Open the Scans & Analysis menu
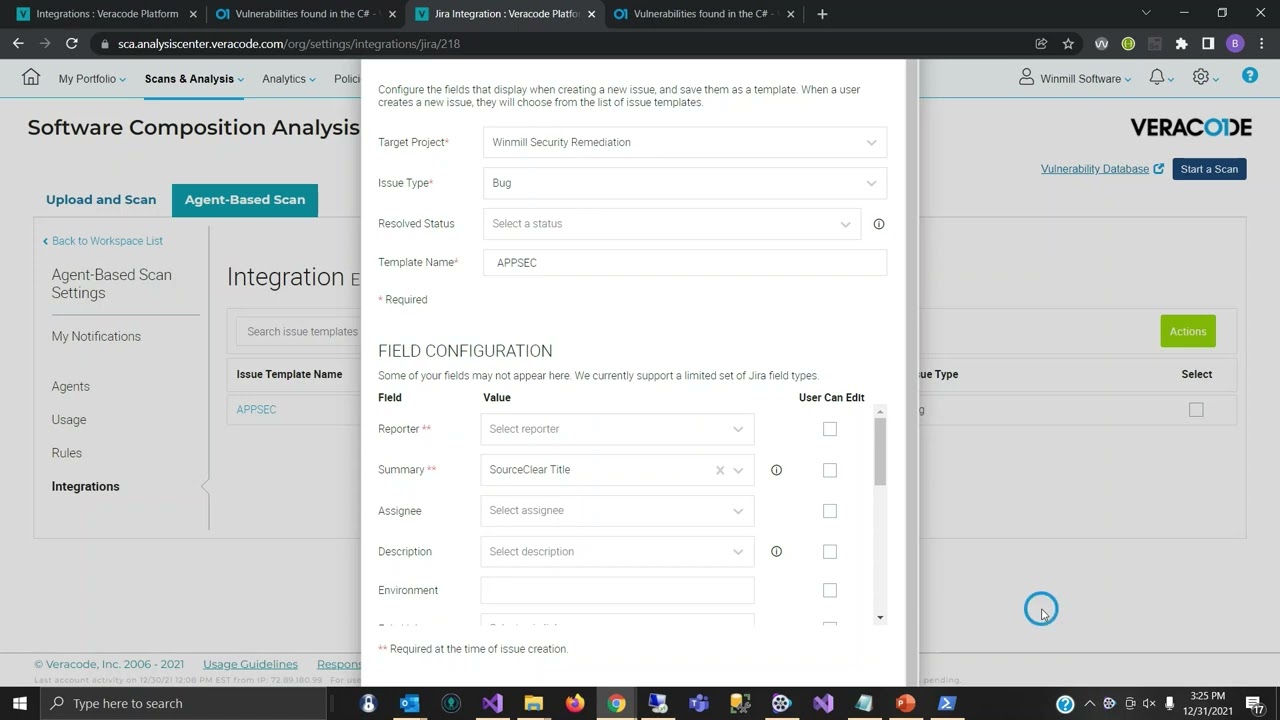 point(194,79)
